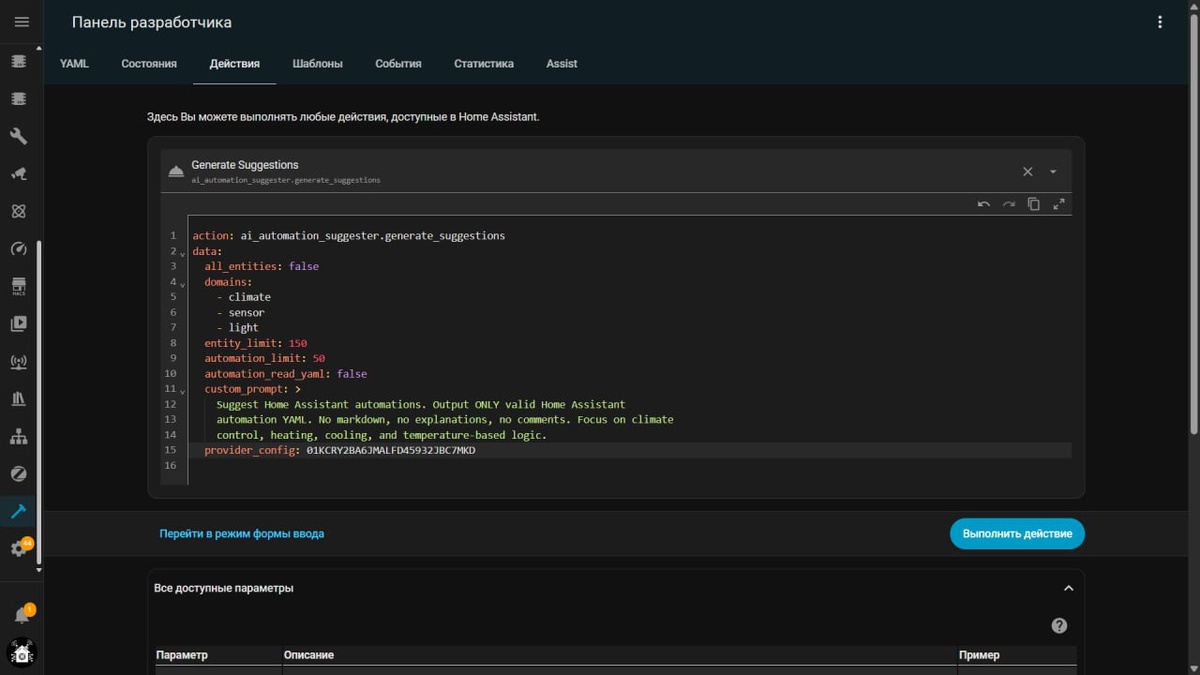Open HACS store in sidebar

18,287
